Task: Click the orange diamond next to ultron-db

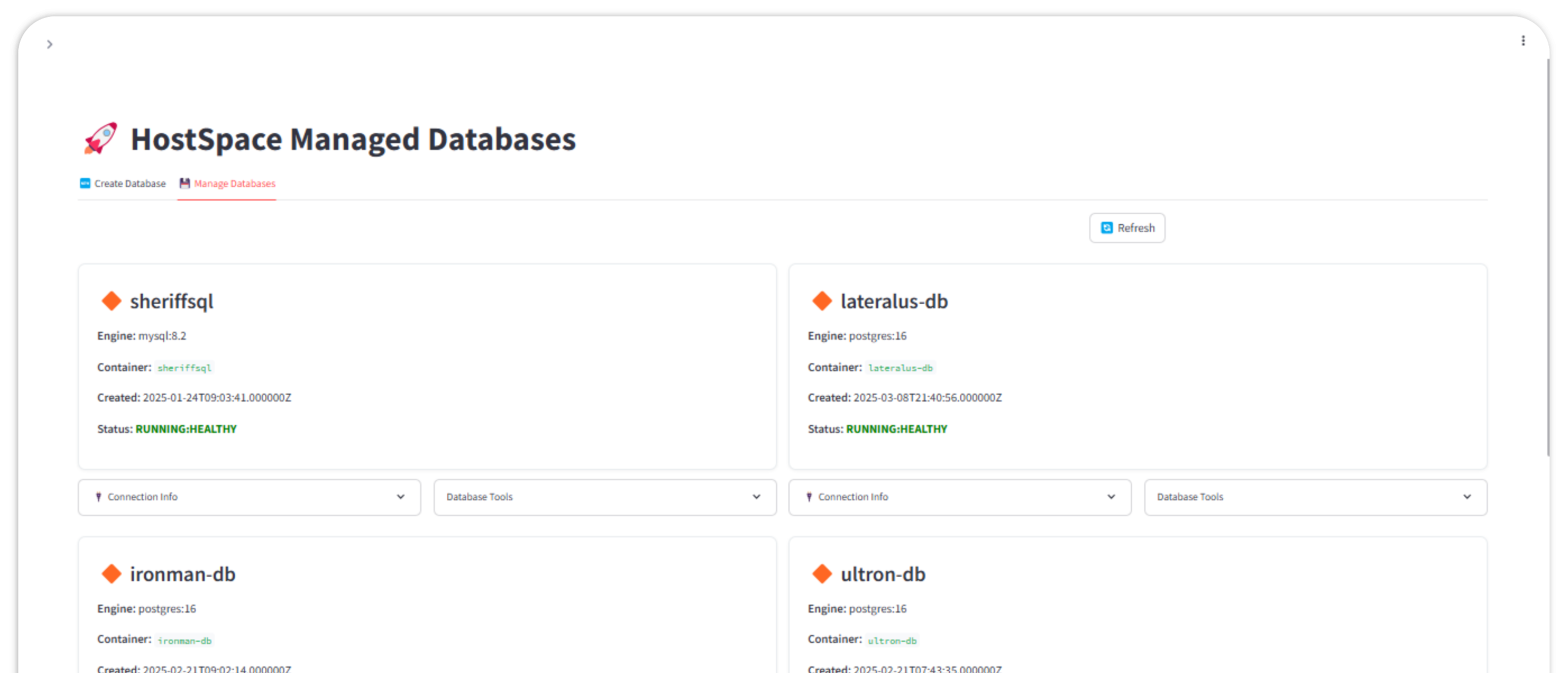Action: pyautogui.click(x=821, y=574)
